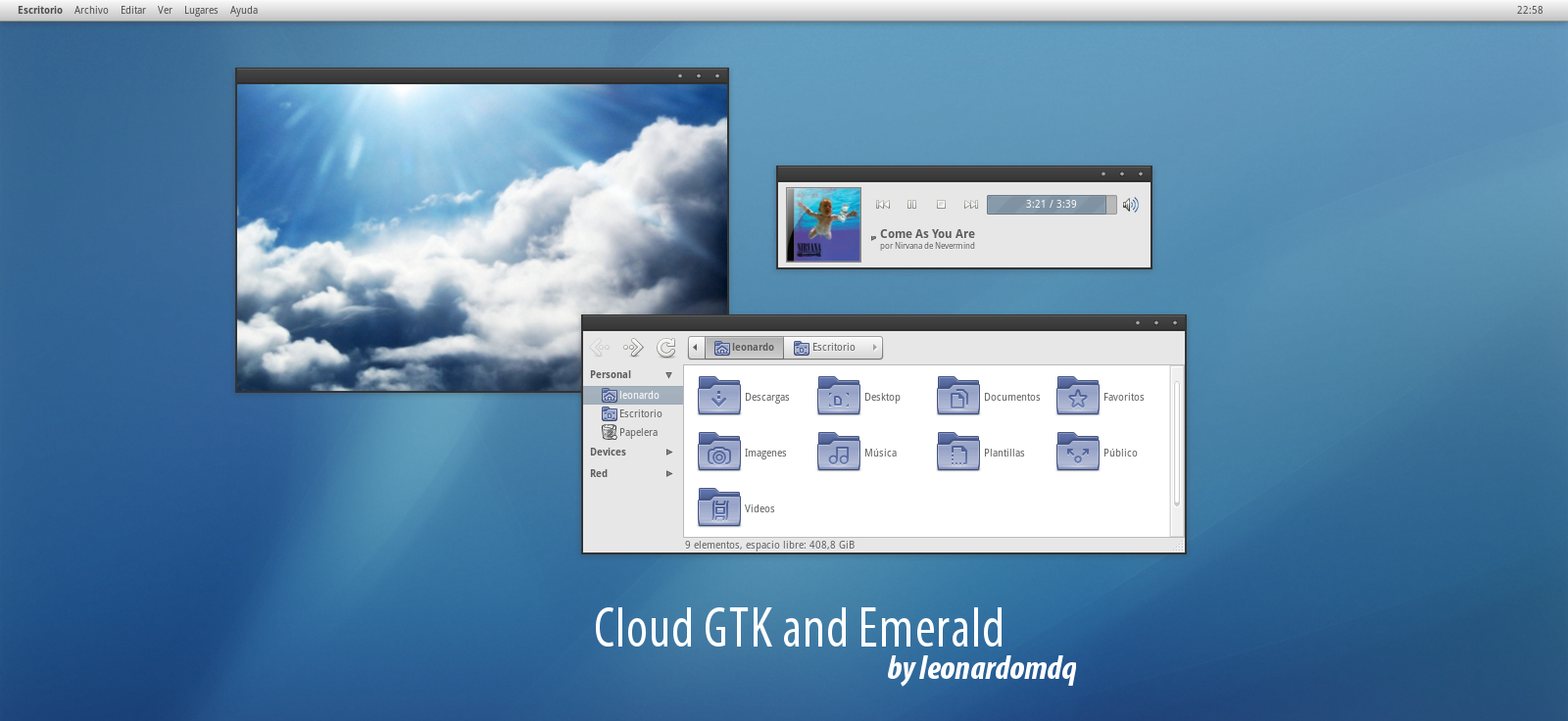Select the Imagenes folder icon

coord(718,452)
